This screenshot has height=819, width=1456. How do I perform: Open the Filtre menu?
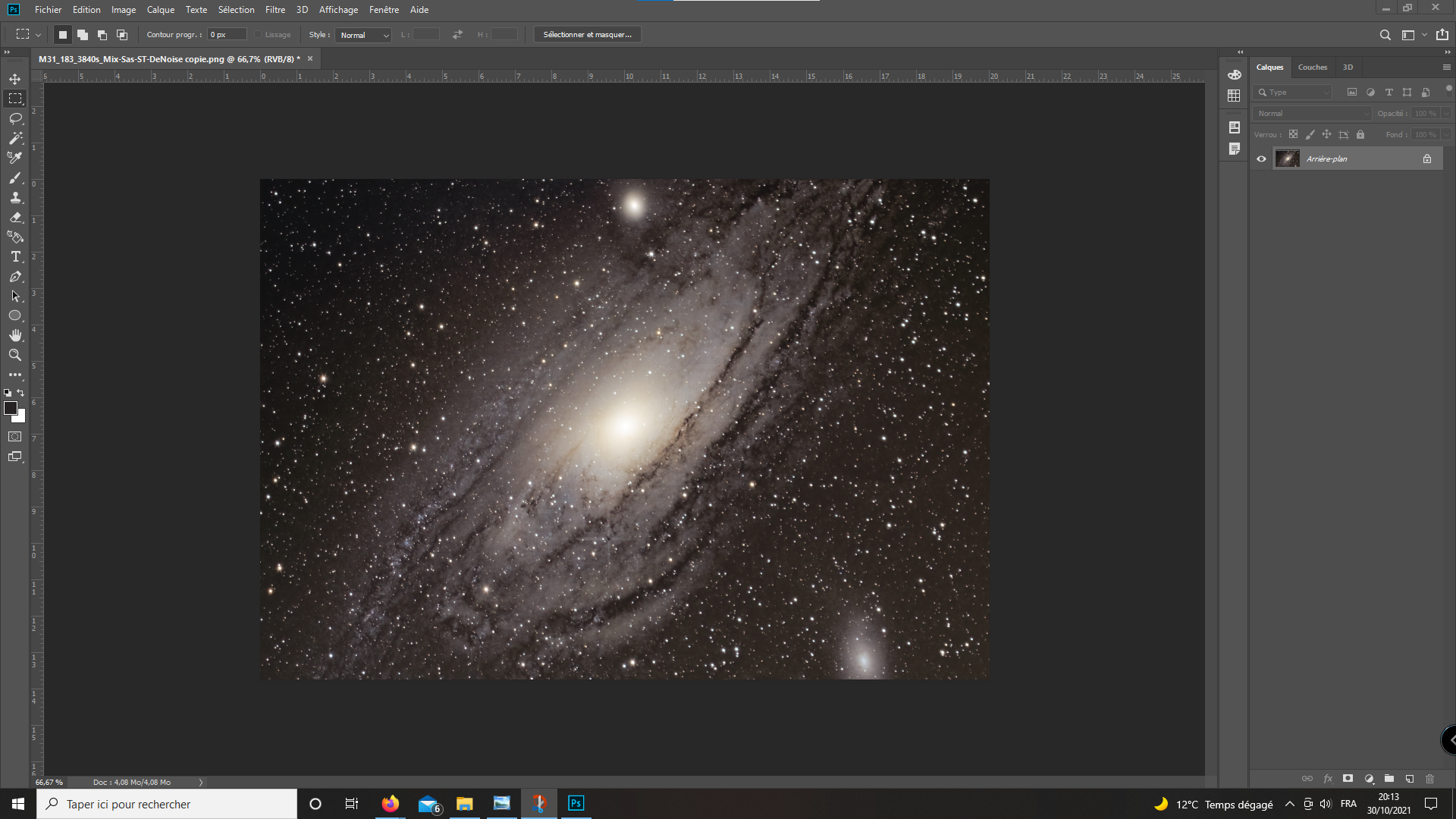coord(275,10)
